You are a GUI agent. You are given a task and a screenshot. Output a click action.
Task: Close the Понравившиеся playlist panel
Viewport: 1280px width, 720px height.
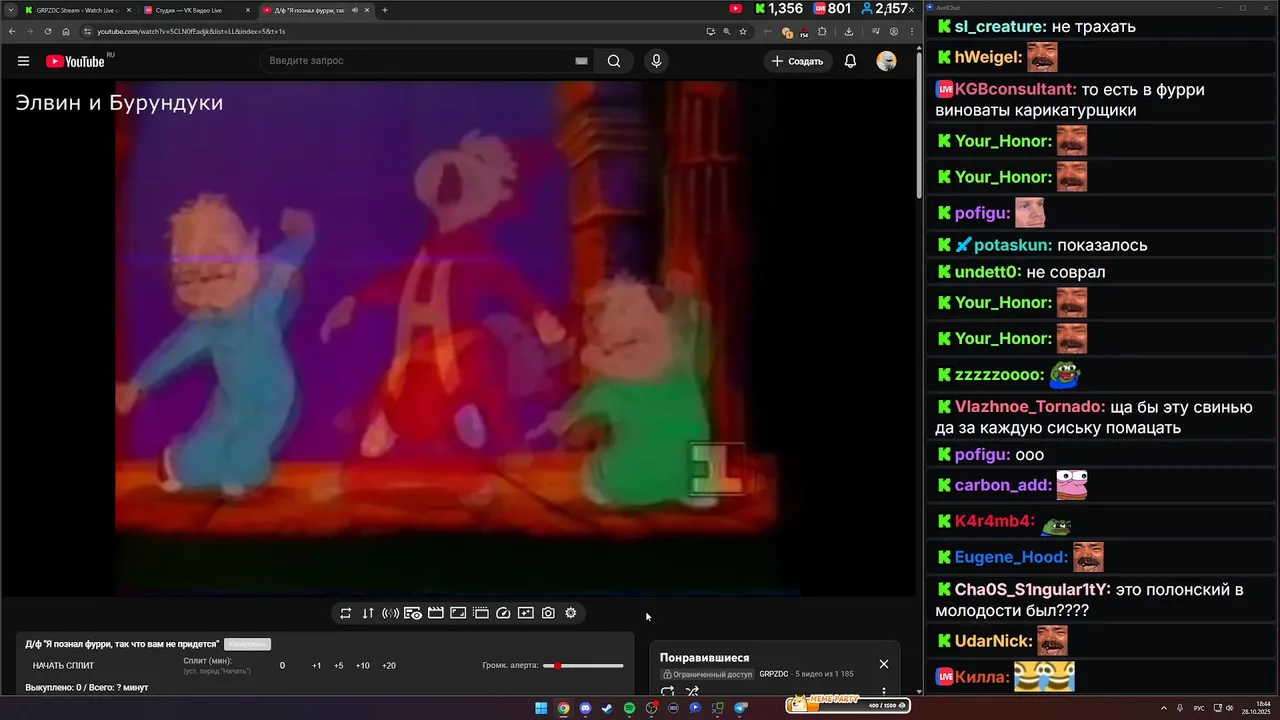point(884,664)
